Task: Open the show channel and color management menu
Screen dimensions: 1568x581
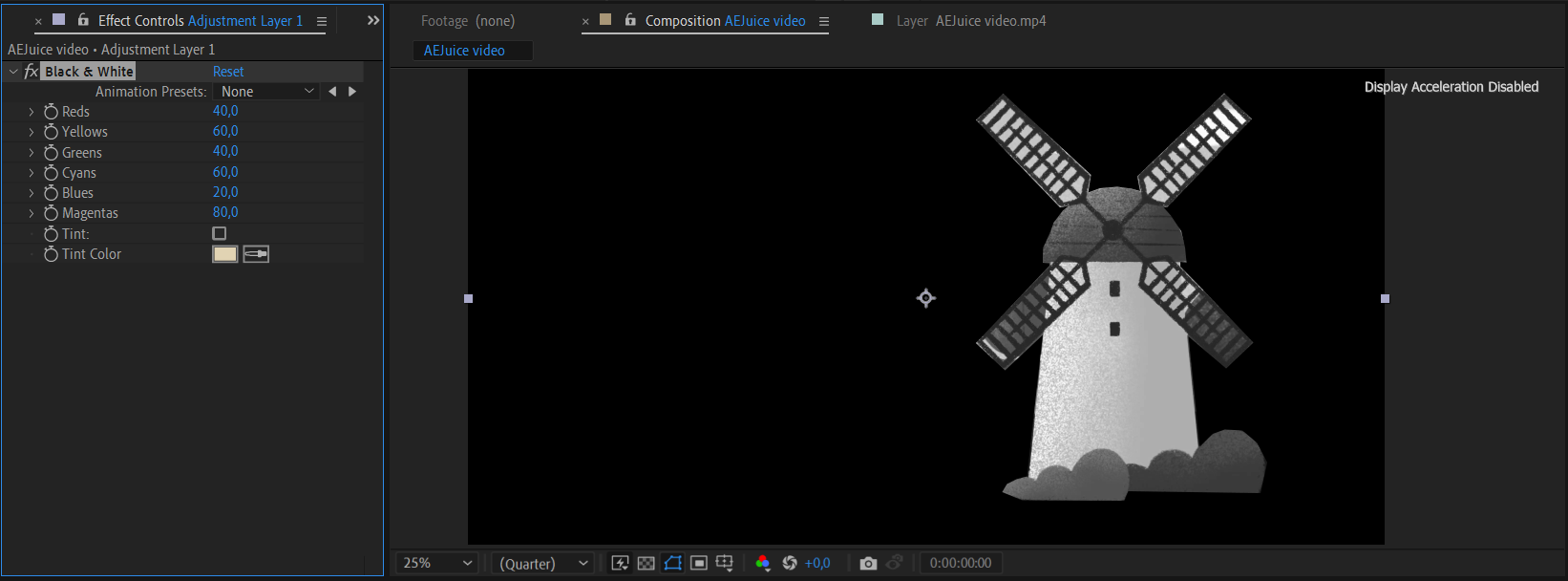Action: [763, 563]
